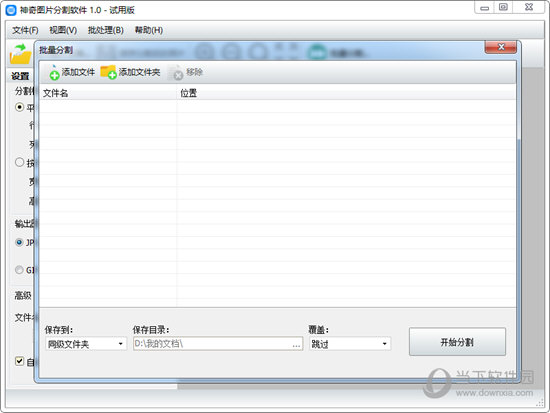Click the open folder icon in main toolbar
The height and width of the screenshot is (413, 550).
[20, 53]
